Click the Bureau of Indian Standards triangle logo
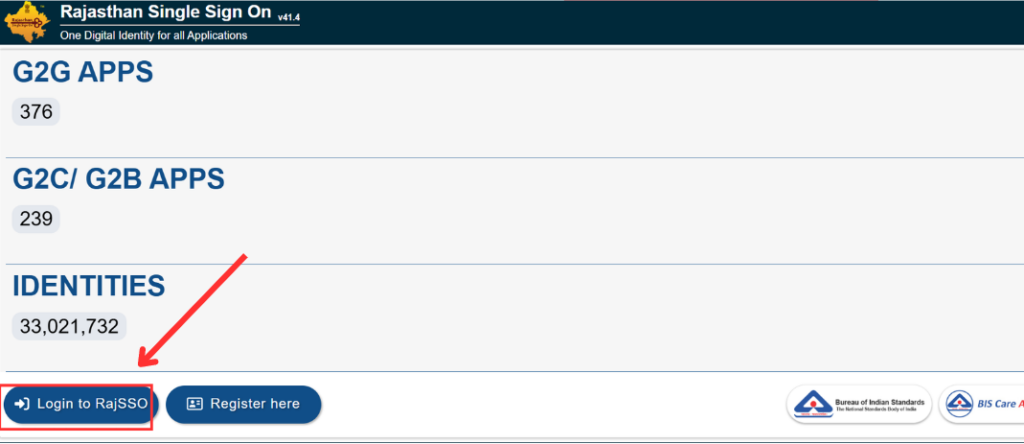This screenshot has width=1024, height=444. click(811, 405)
